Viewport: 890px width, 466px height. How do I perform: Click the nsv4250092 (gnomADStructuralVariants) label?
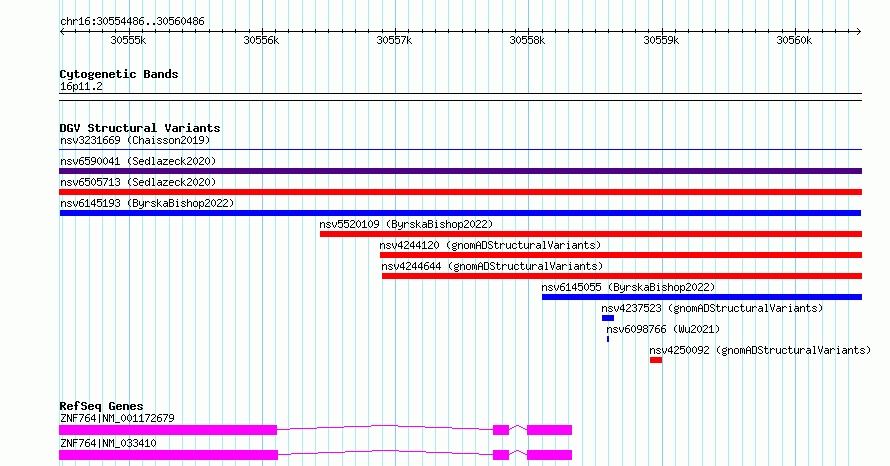click(x=760, y=350)
